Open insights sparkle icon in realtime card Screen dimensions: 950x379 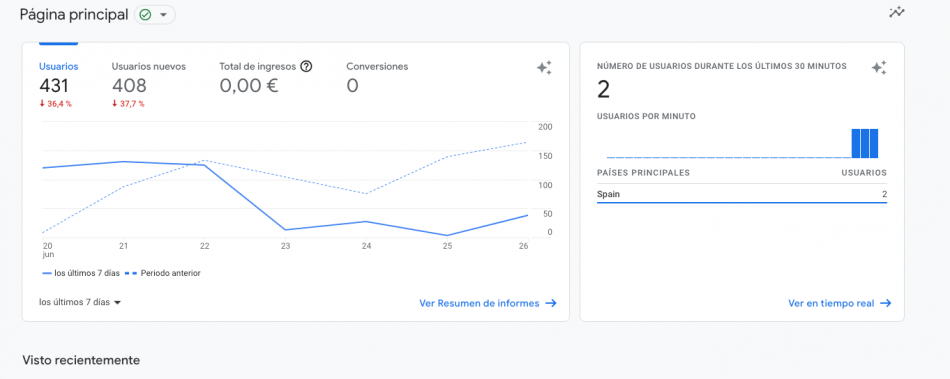pyautogui.click(x=879, y=68)
